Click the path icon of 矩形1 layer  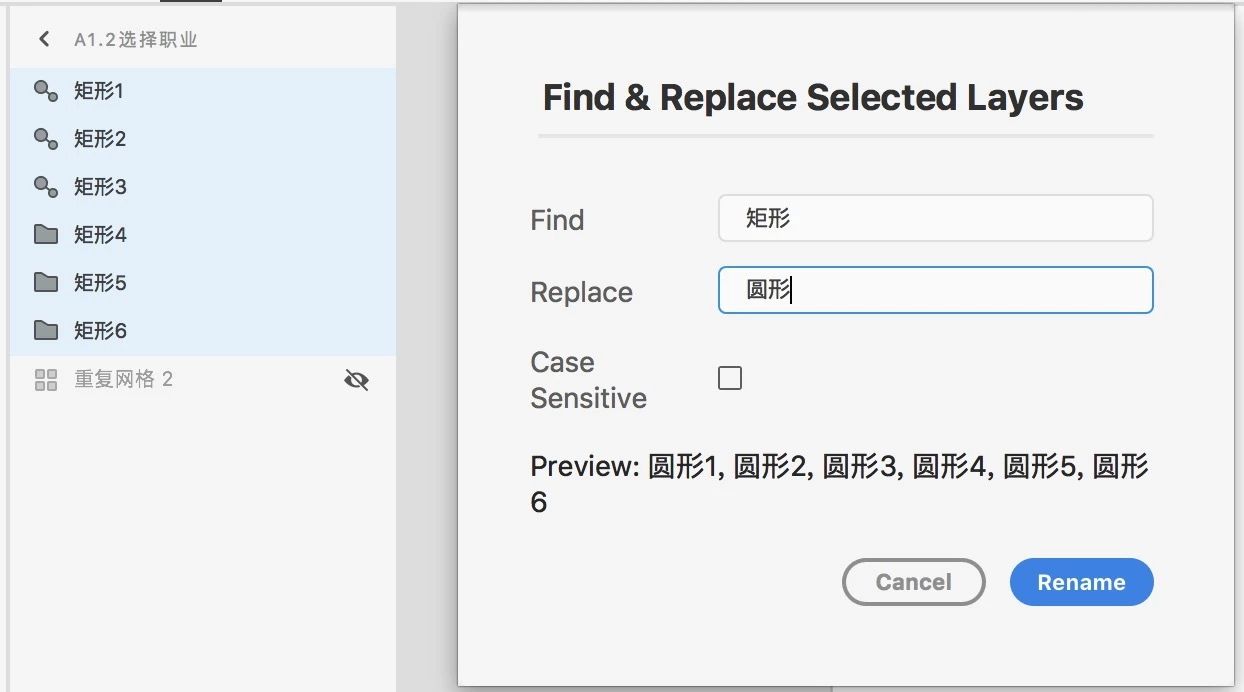click(x=46, y=91)
